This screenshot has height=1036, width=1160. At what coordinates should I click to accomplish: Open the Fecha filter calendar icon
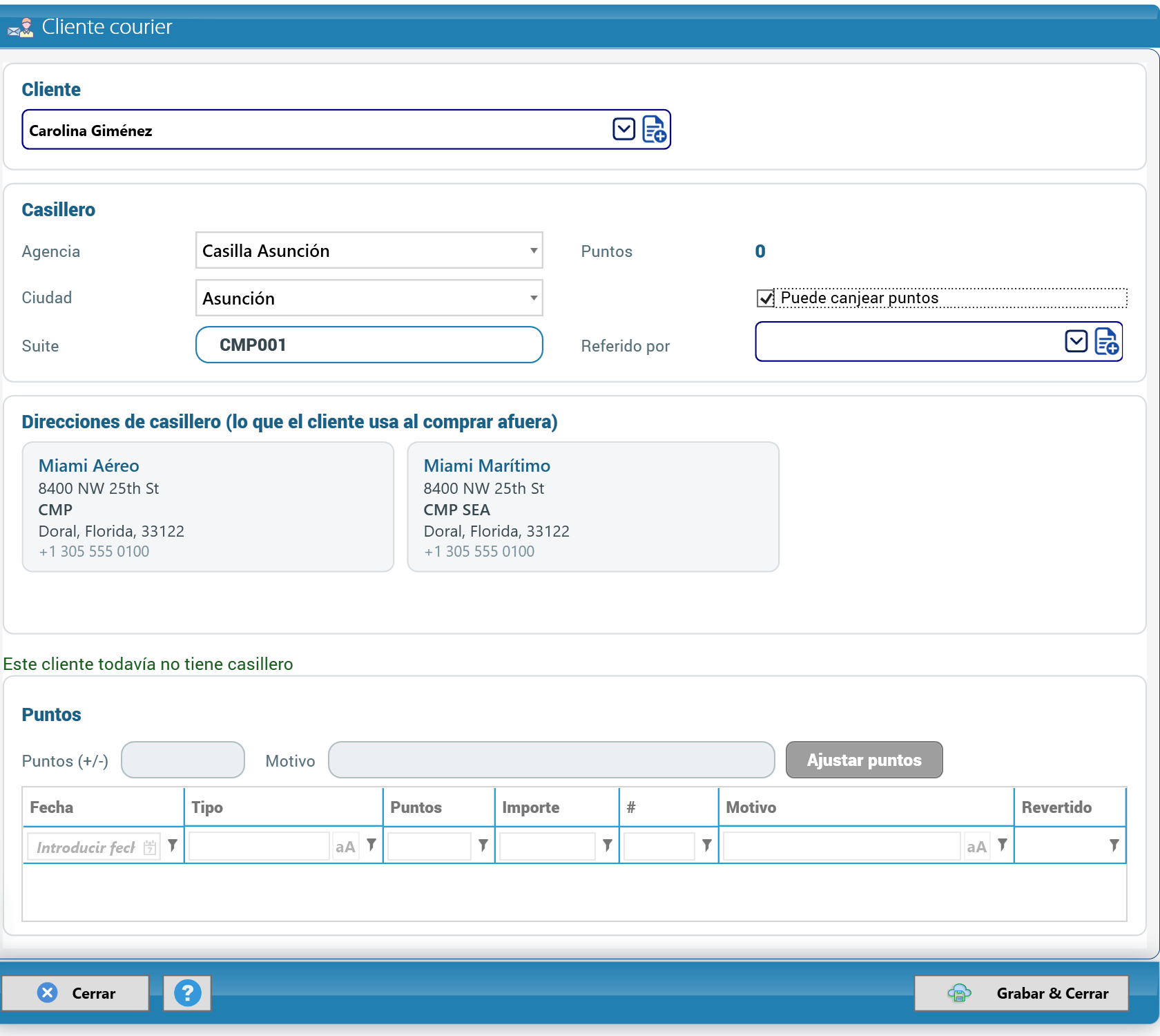click(x=150, y=847)
